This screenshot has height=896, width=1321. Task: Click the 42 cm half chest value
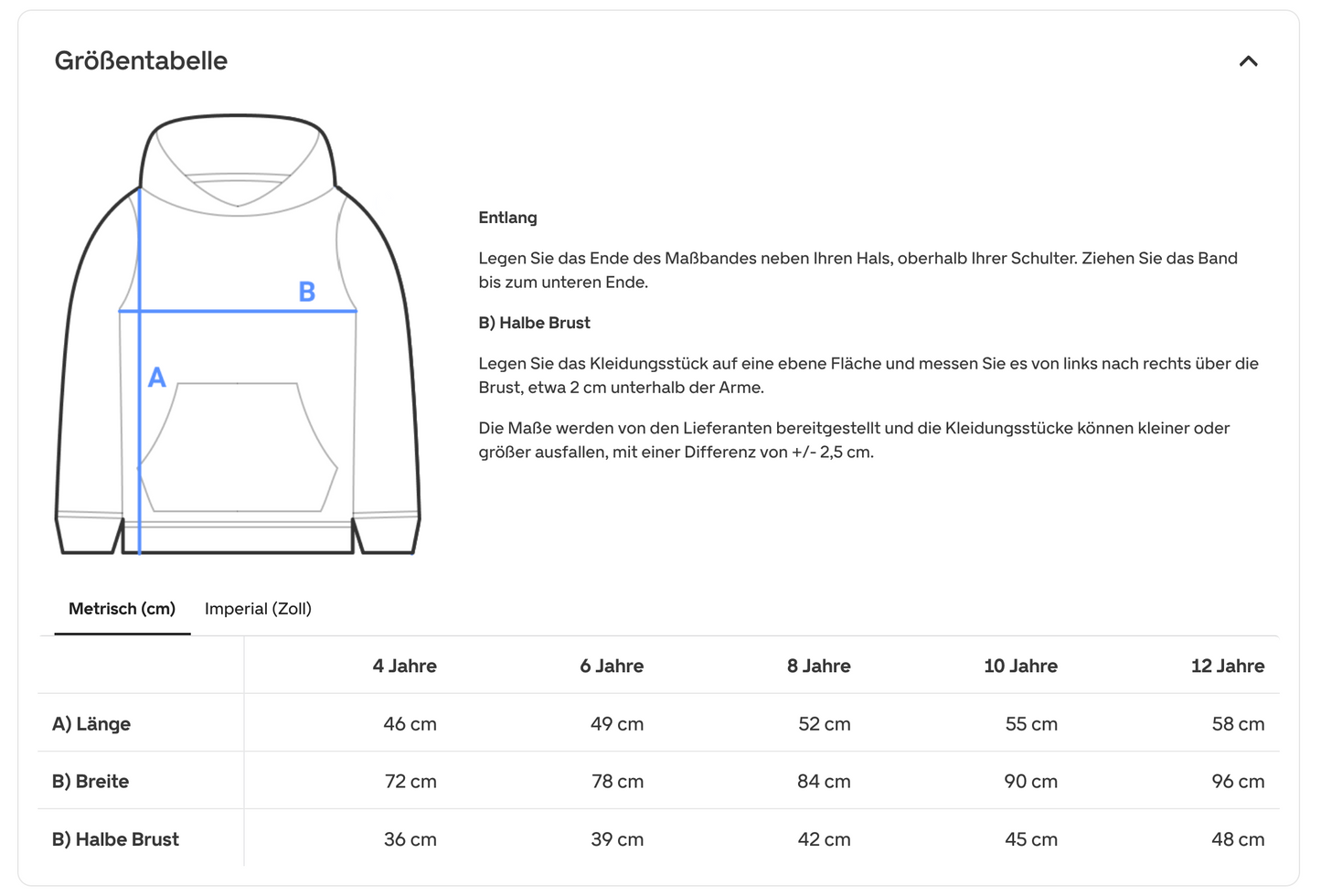(824, 839)
